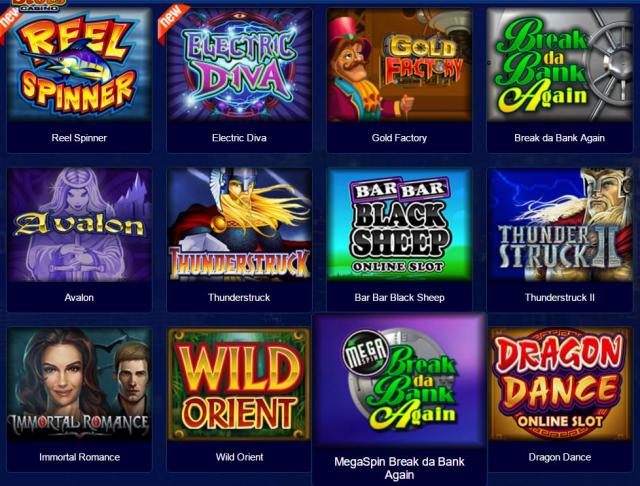The image size is (640, 486).
Task: Play the Thunderstruck game image
Action: 239,225
